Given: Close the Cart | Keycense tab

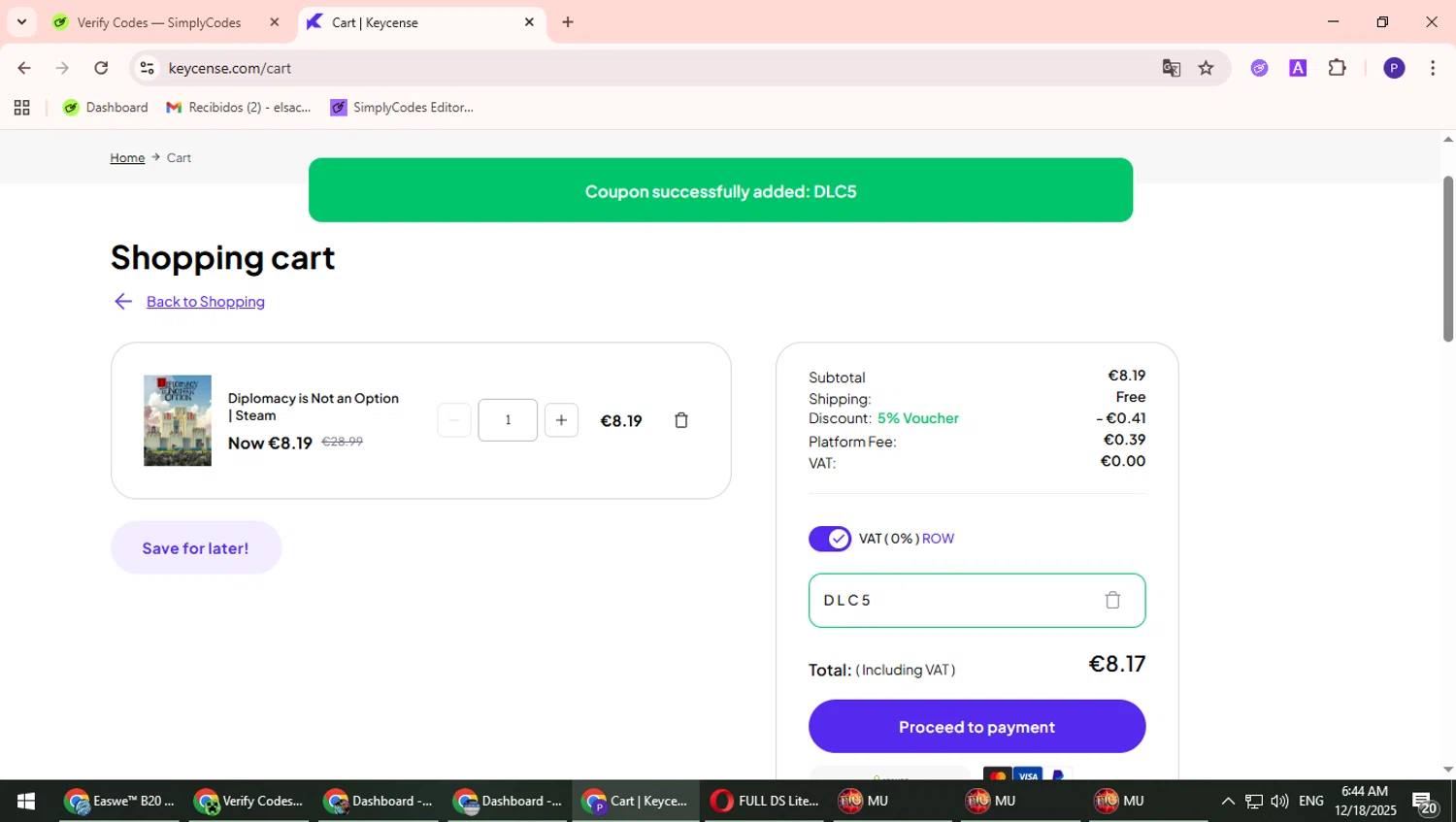Looking at the screenshot, I should click(x=529, y=22).
